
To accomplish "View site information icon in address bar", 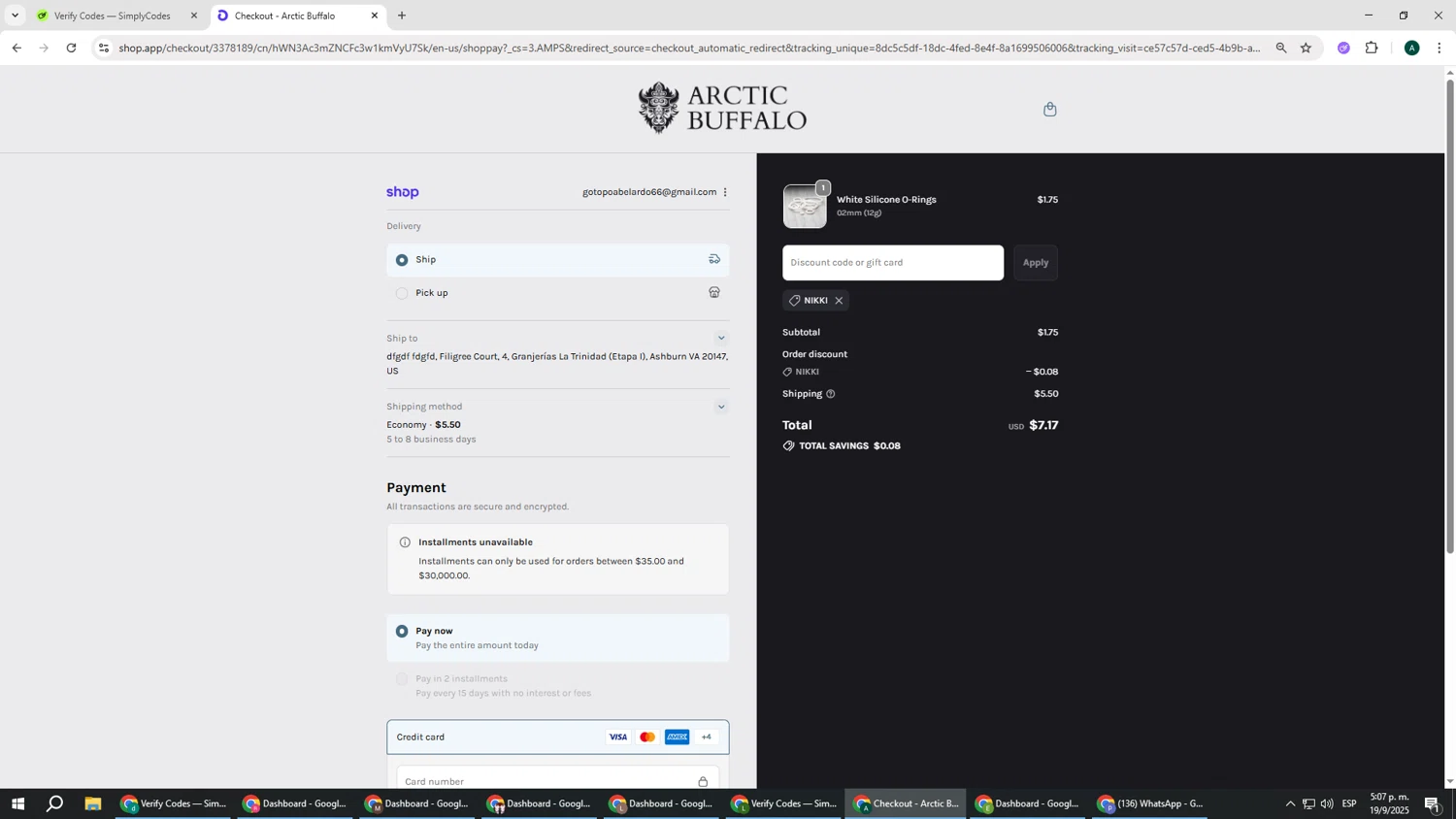I will point(104,48).
